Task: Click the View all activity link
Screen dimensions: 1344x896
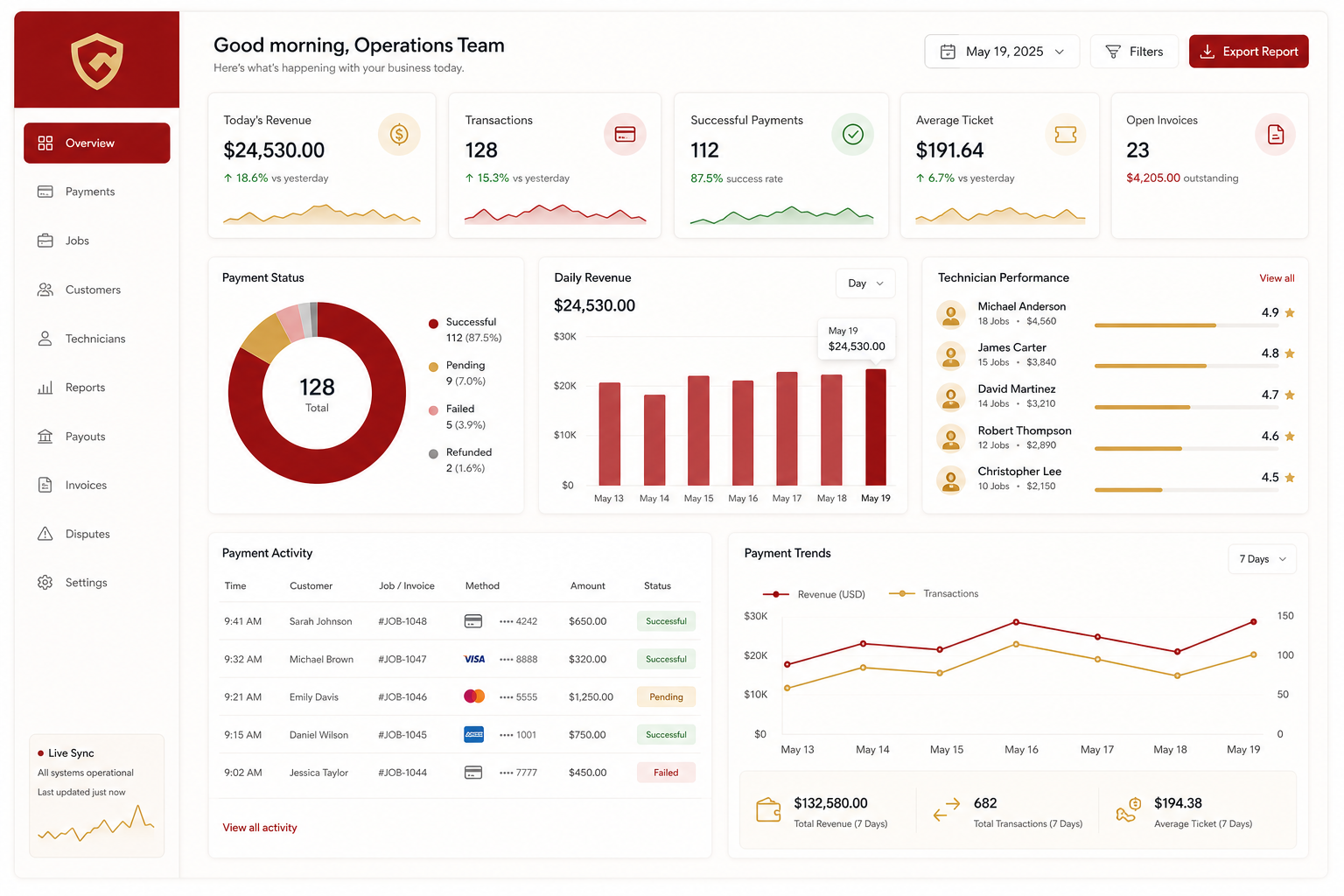Action: tap(260, 828)
